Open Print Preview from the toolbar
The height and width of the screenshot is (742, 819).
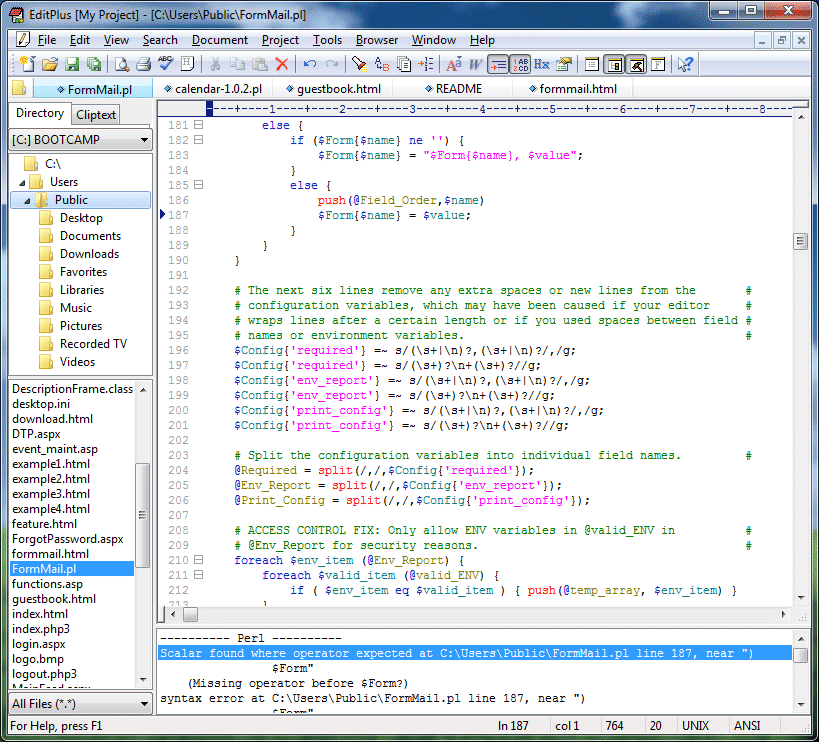click(x=122, y=64)
